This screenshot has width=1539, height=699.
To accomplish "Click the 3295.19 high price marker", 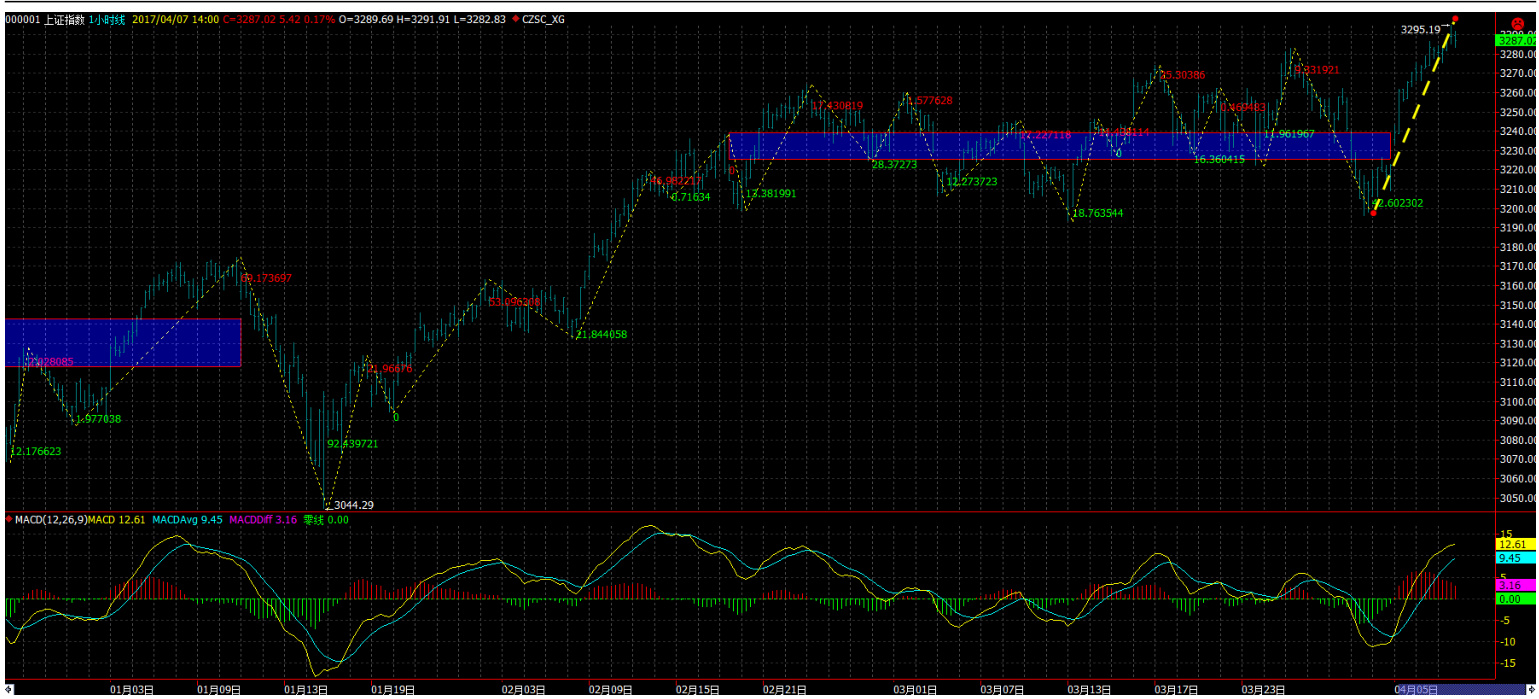I will coord(1420,30).
